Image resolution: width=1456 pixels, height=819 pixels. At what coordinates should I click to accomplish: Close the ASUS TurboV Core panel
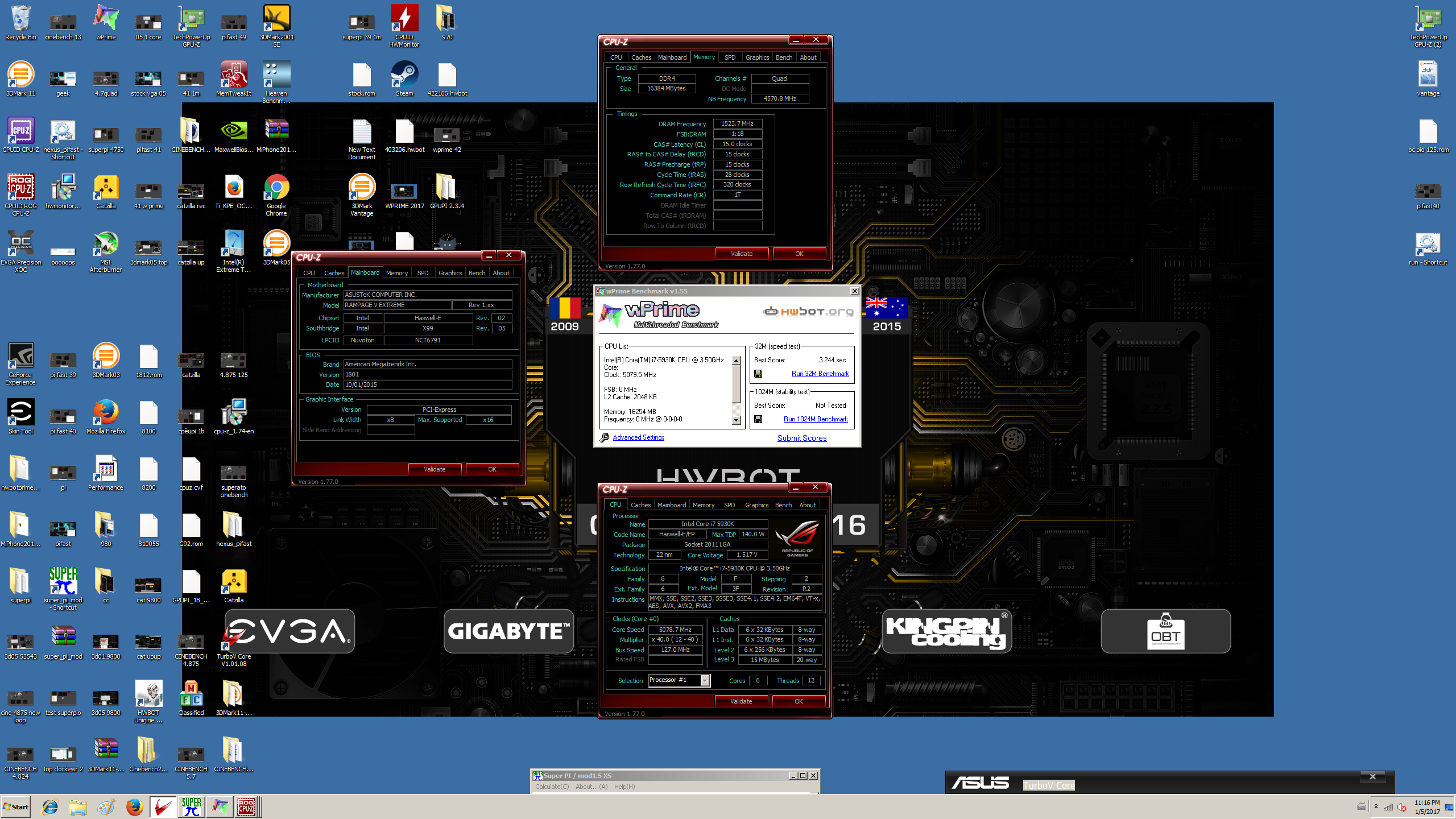(x=1372, y=777)
